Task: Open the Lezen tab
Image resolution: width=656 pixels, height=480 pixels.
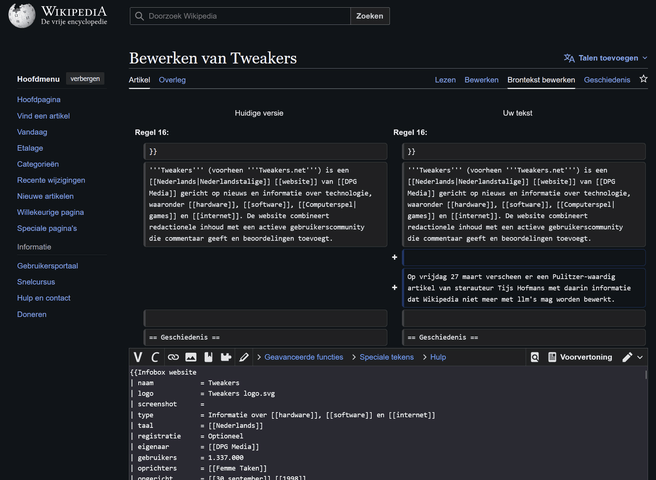Action: pyautogui.click(x=445, y=80)
